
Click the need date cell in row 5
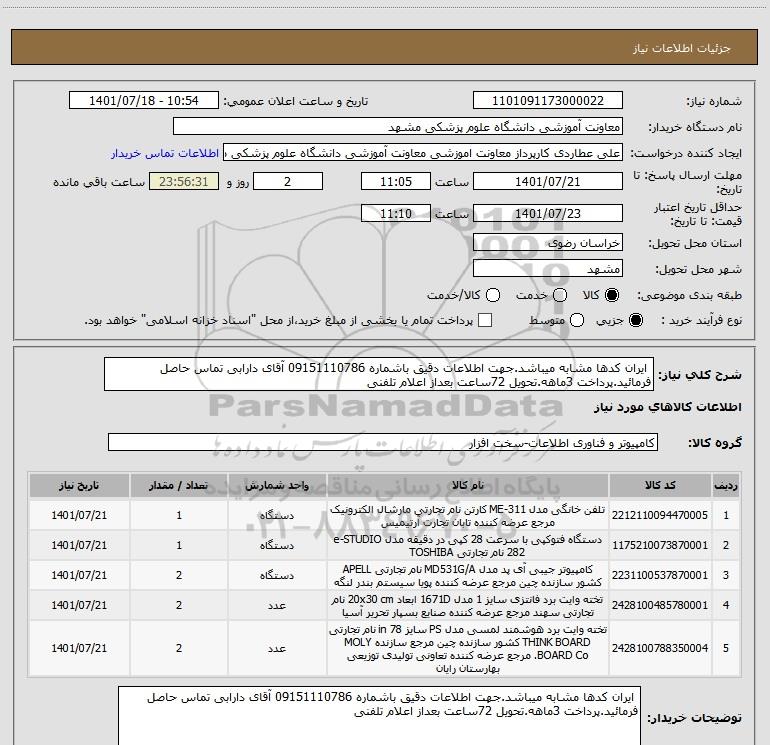click(x=79, y=648)
